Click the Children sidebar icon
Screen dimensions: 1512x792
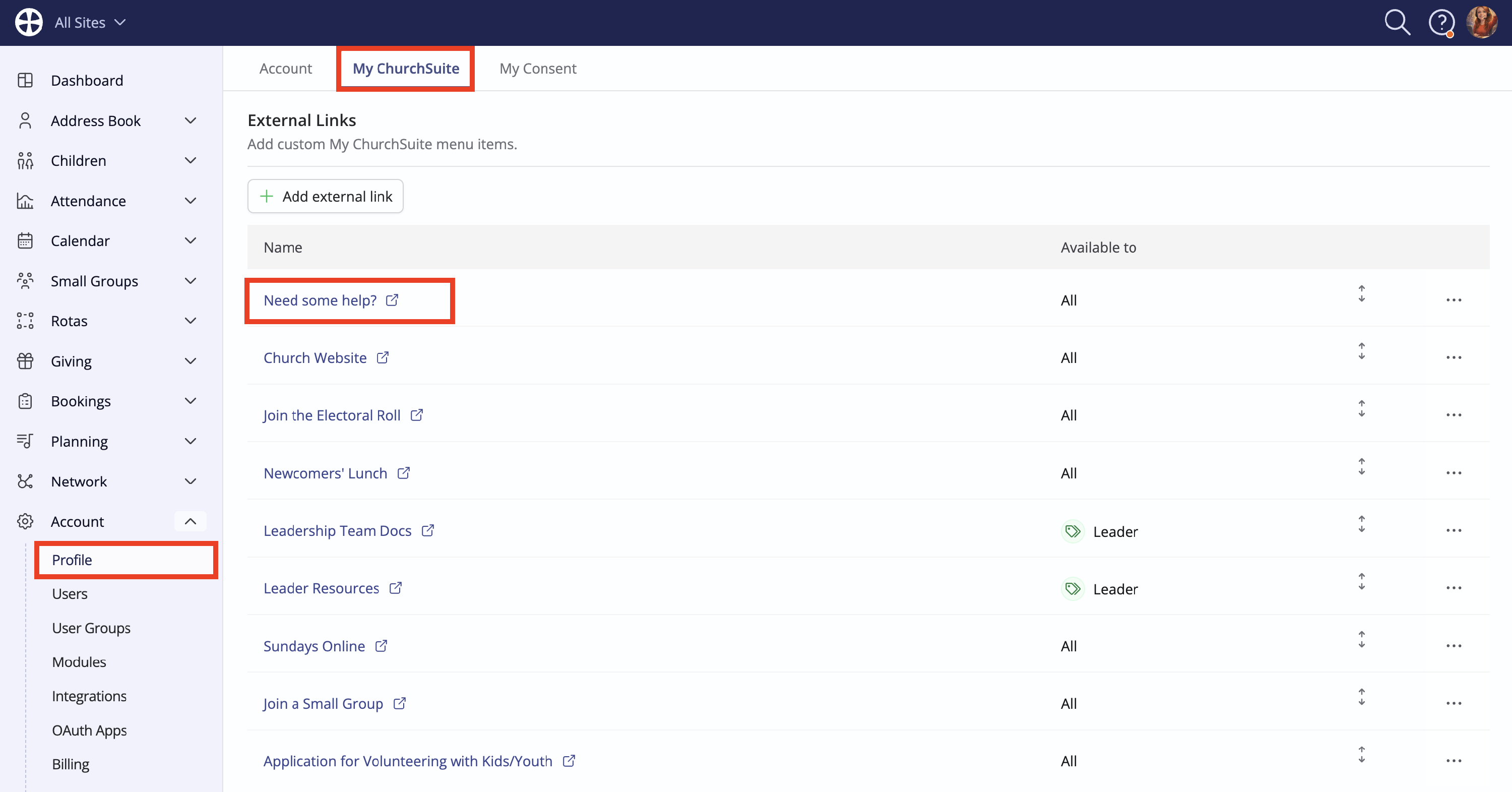pyautogui.click(x=25, y=160)
